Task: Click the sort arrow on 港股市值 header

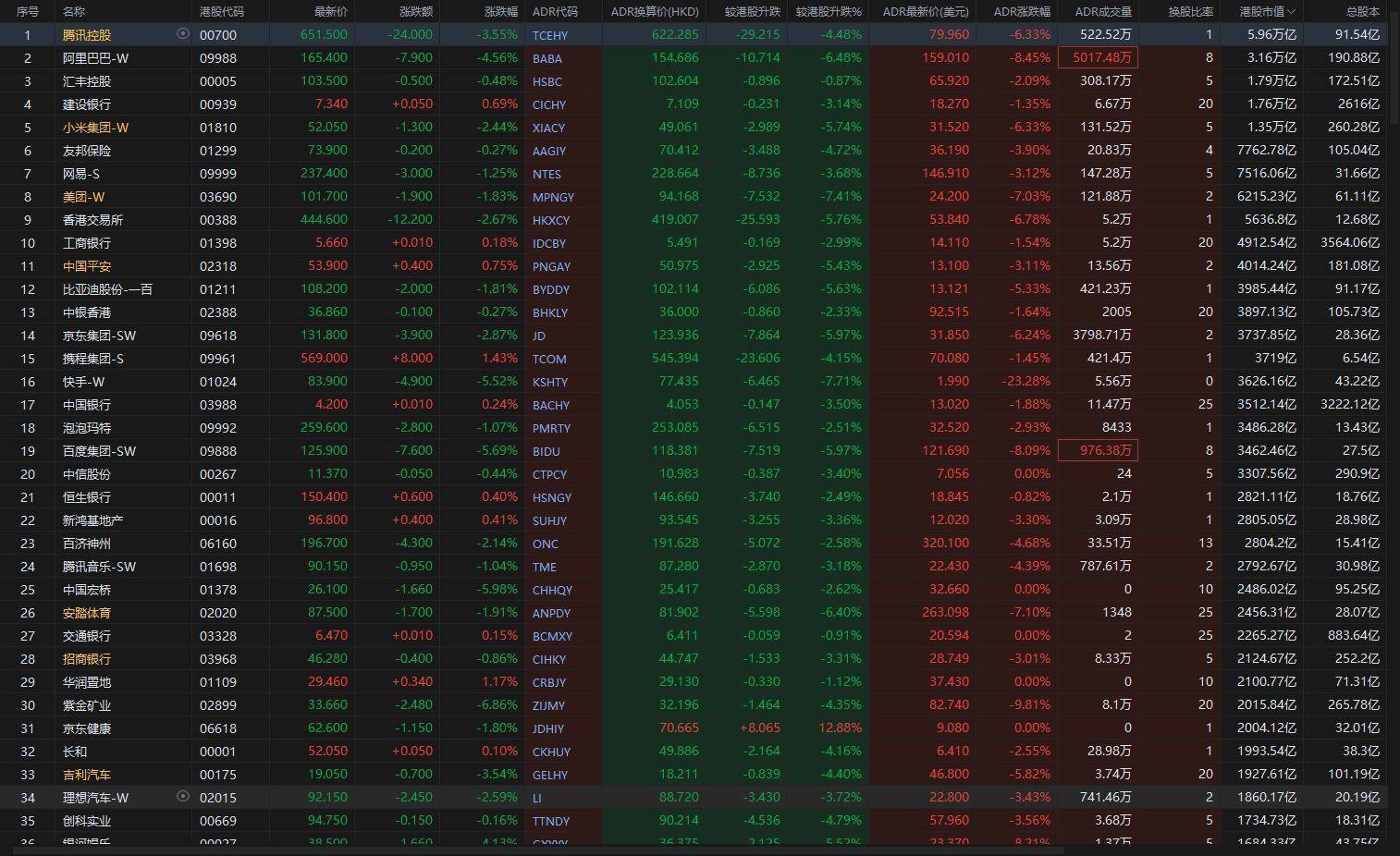Action: pos(1291,12)
